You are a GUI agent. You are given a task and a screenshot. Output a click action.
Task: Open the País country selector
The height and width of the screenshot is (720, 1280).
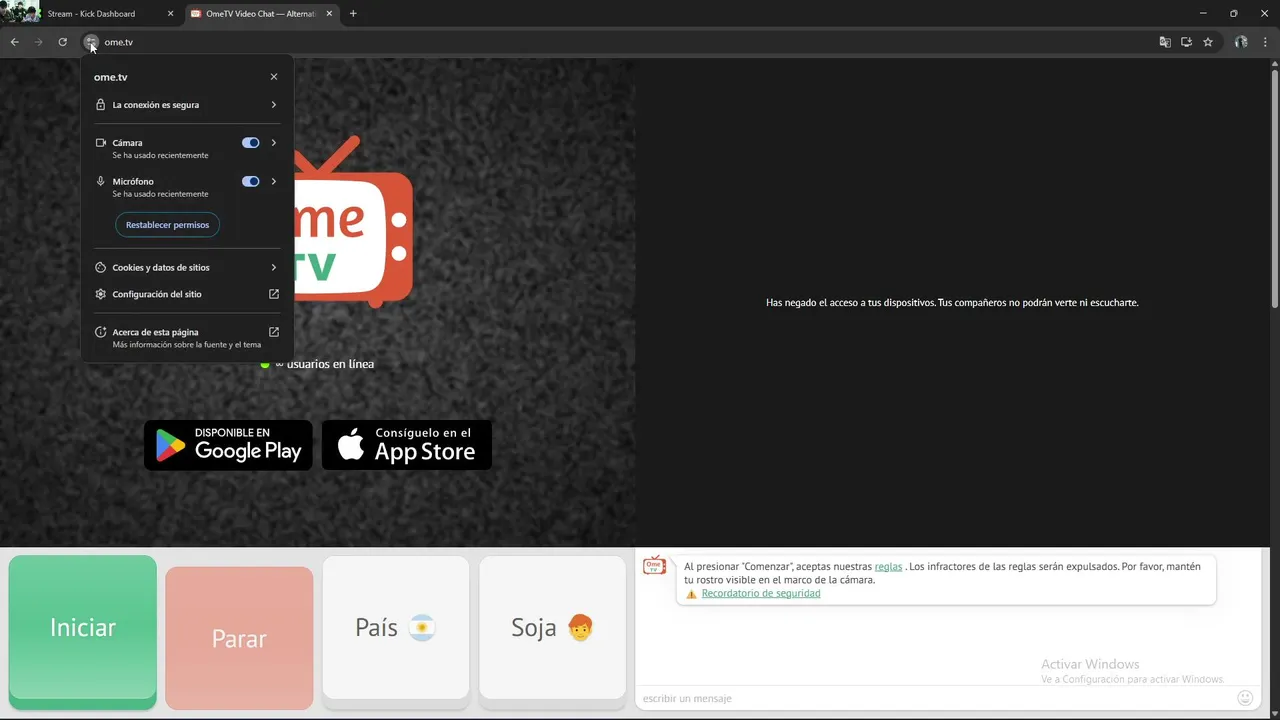click(396, 628)
